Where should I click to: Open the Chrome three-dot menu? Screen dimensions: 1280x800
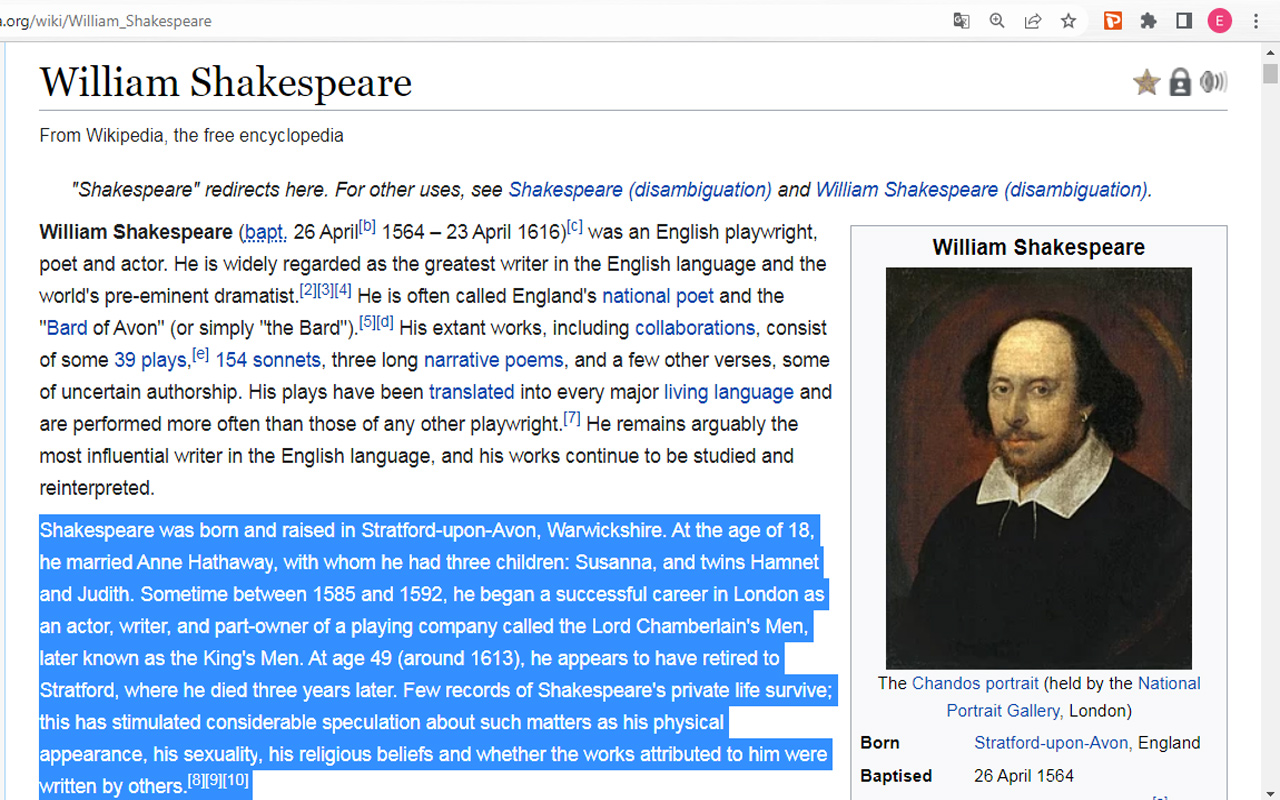click(1256, 20)
